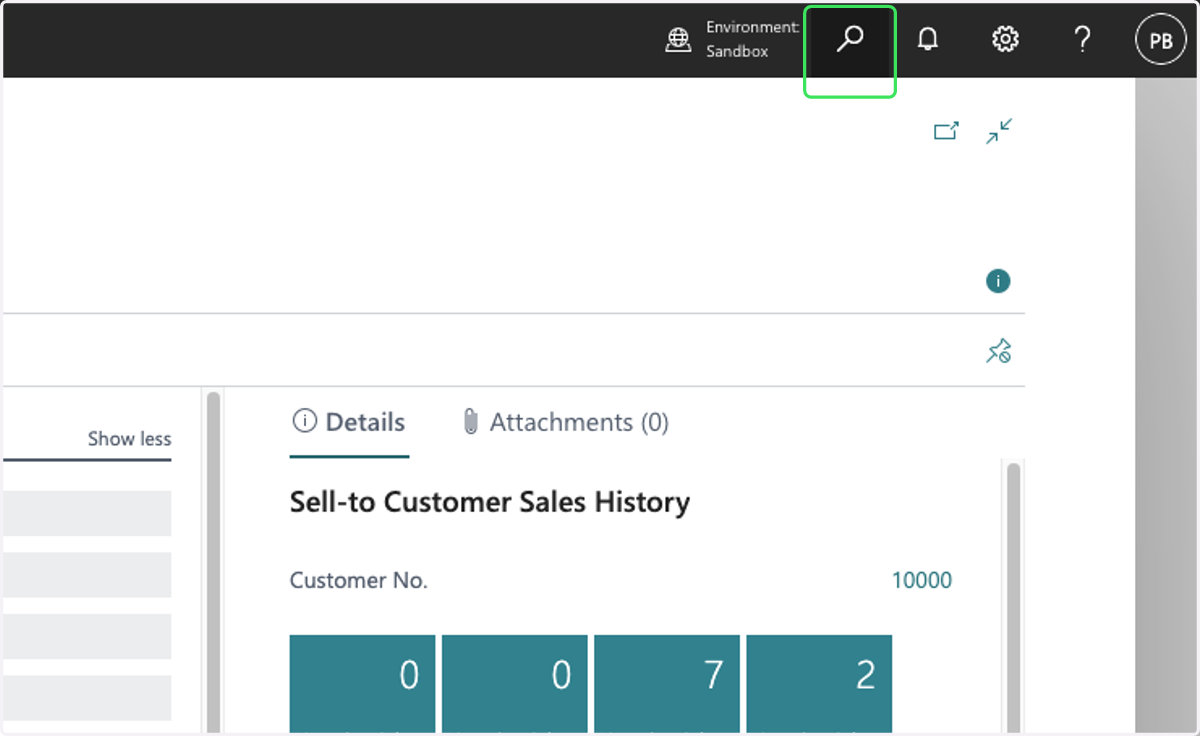Click the Sell-to Customer Sales History heading
Image resolution: width=1200 pixels, height=736 pixels.
click(x=490, y=501)
